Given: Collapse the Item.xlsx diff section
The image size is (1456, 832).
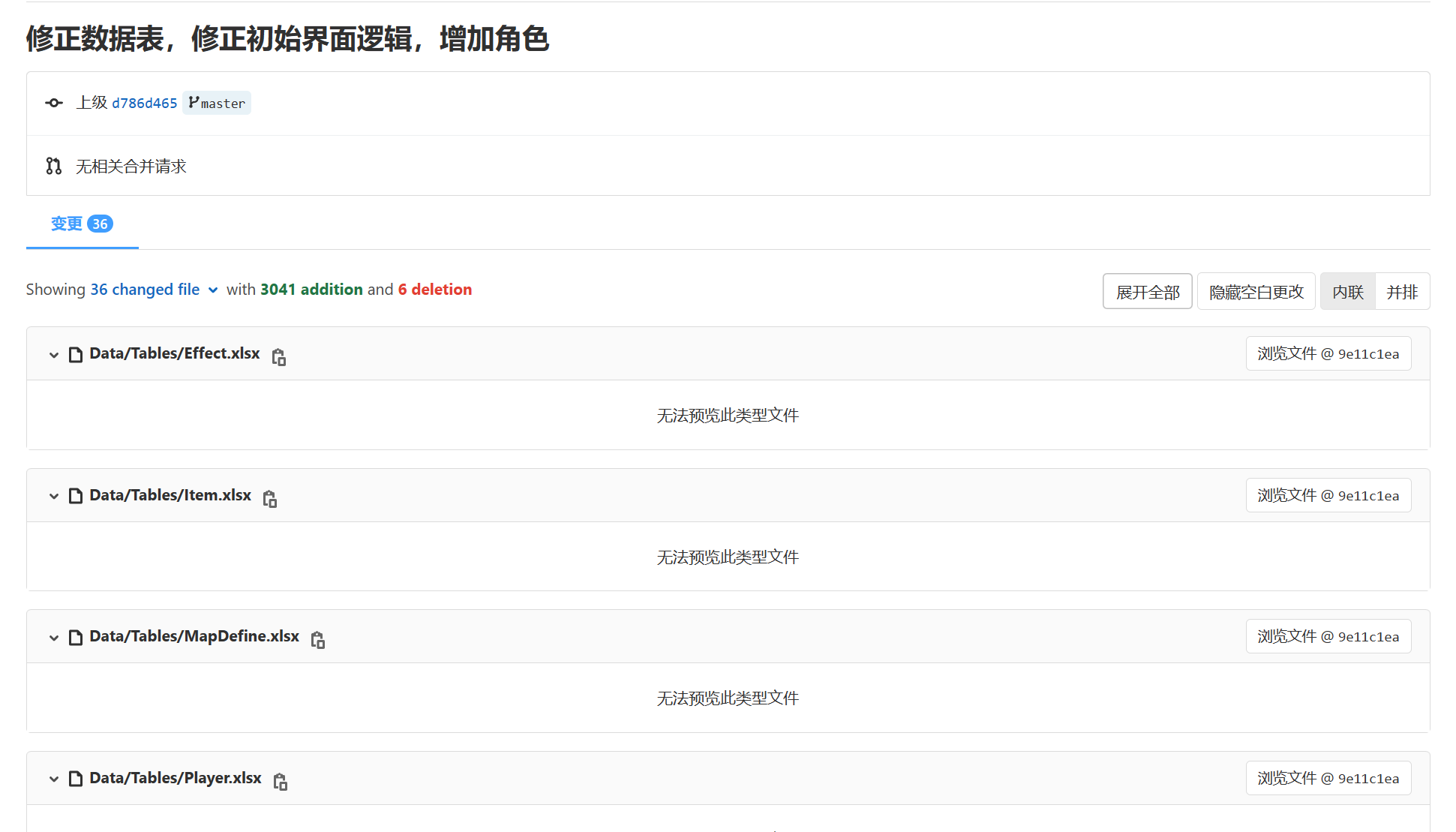Looking at the screenshot, I should 54,496.
